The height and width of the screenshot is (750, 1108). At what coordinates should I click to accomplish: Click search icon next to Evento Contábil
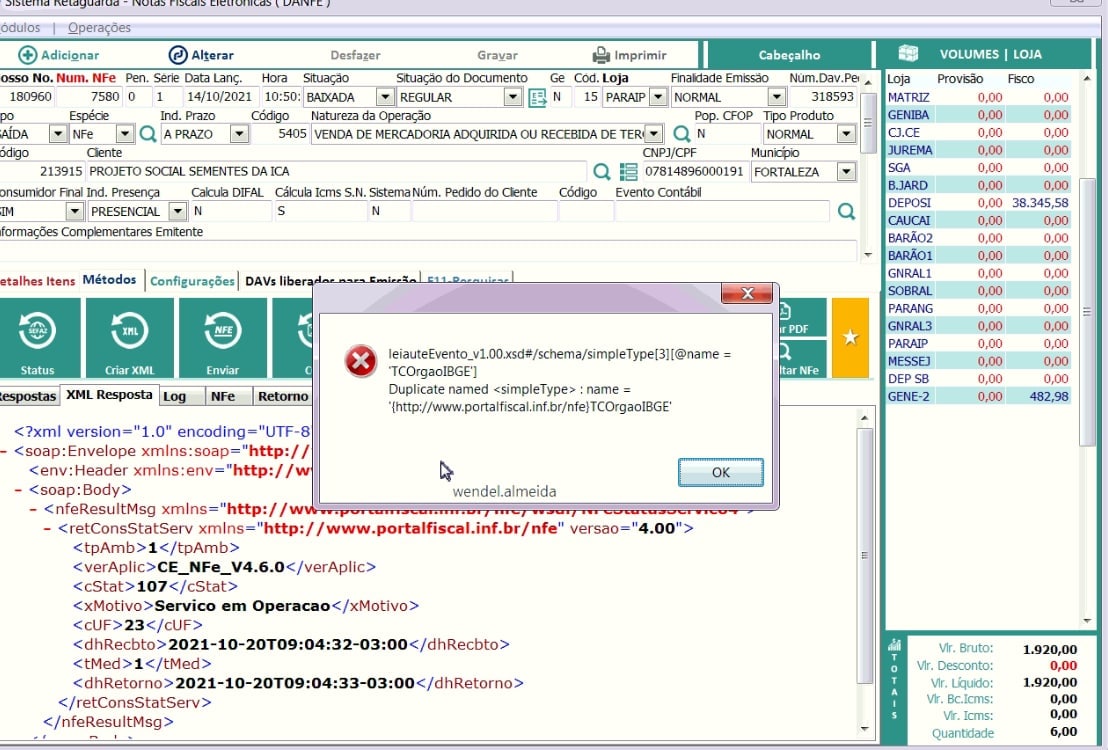point(846,211)
